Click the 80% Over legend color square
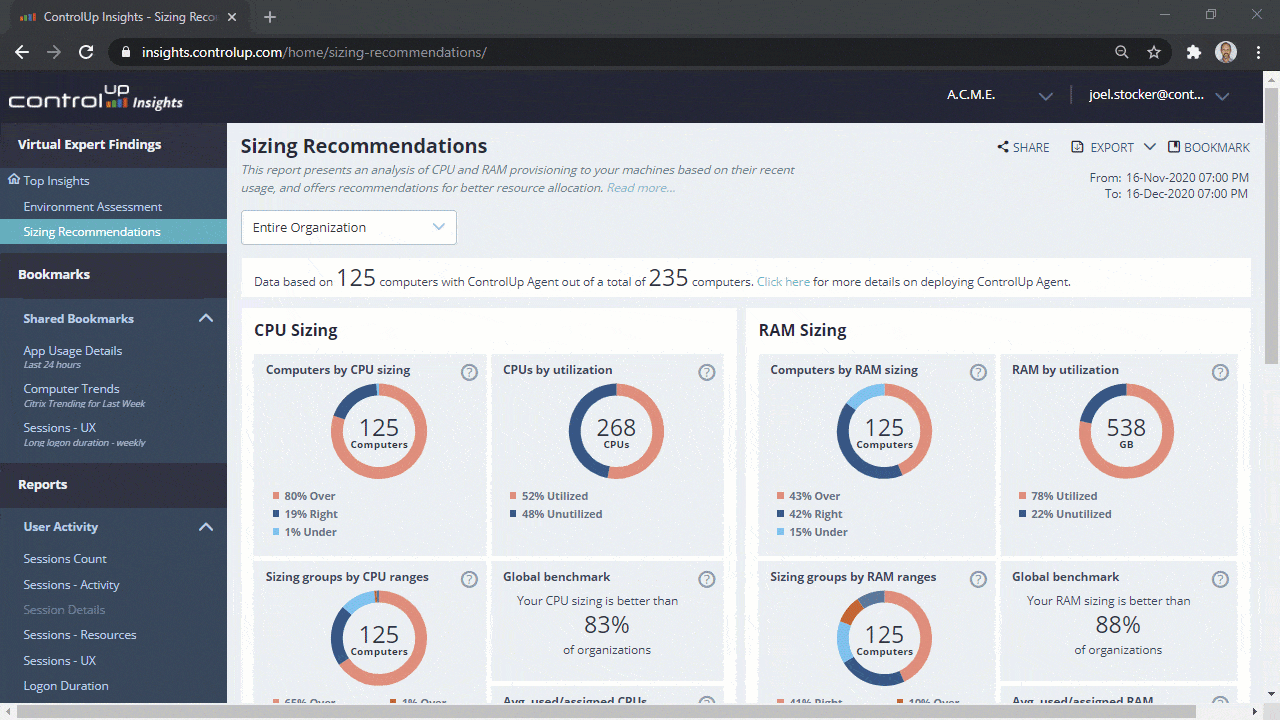This screenshot has height=720, width=1280. 276,496
